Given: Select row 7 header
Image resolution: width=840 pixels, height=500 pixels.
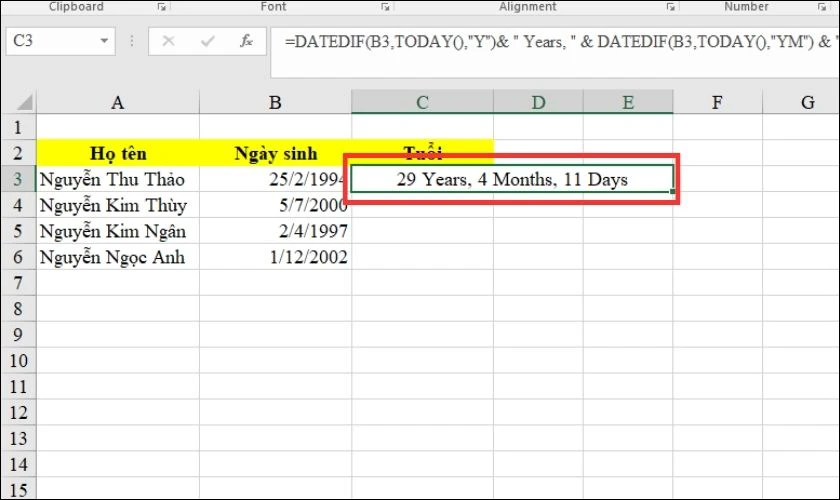Looking at the screenshot, I should [x=19, y=282].
